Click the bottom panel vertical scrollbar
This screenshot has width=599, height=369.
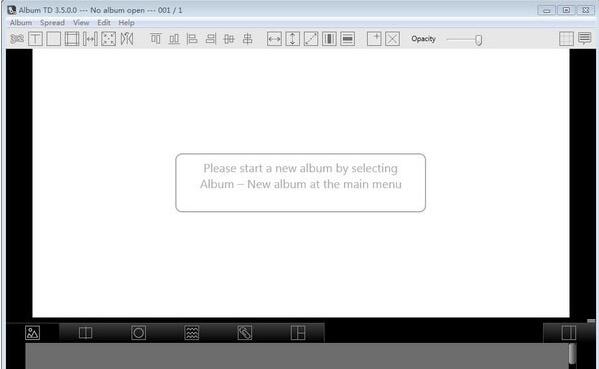(x=572, y=354)
